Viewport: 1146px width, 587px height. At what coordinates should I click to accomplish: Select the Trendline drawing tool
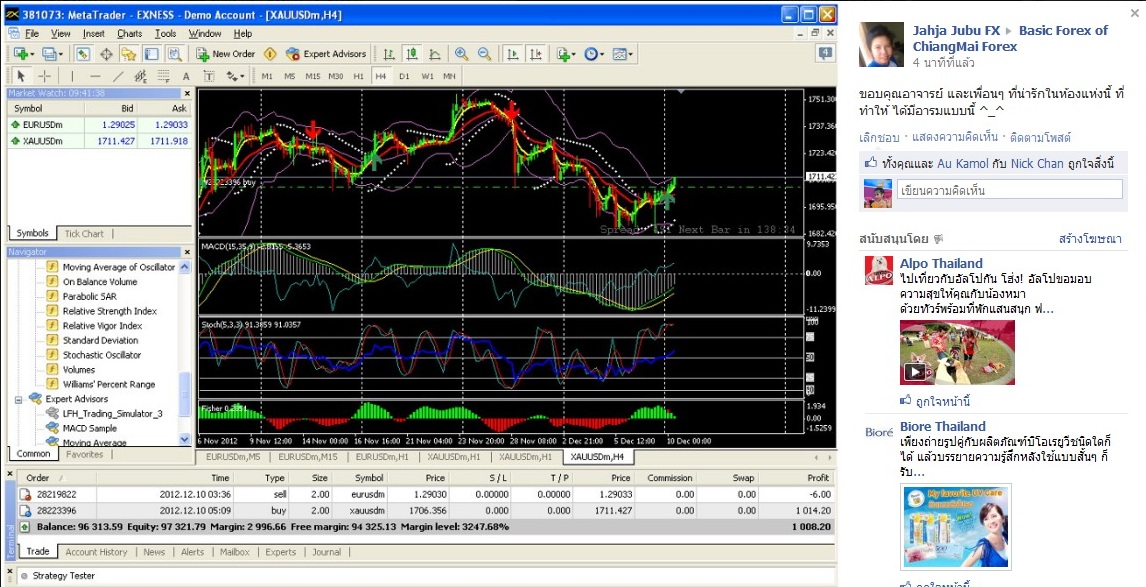118,76
